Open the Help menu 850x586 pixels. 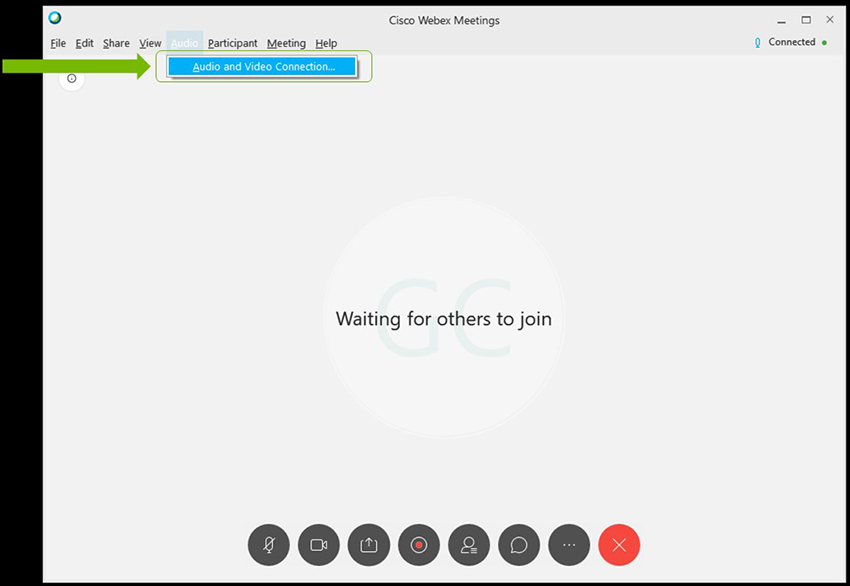click(x=326, y=43)
